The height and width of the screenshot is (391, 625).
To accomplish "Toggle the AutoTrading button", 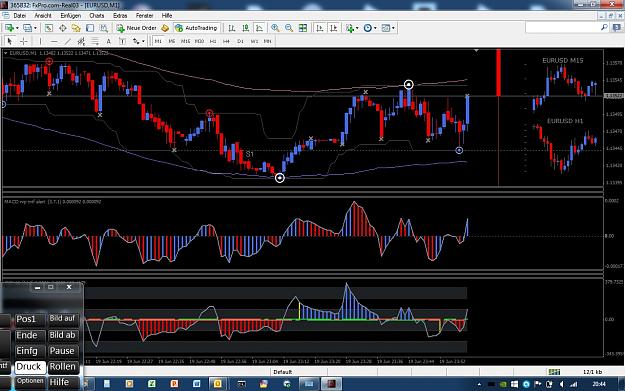I will (197, 28).
